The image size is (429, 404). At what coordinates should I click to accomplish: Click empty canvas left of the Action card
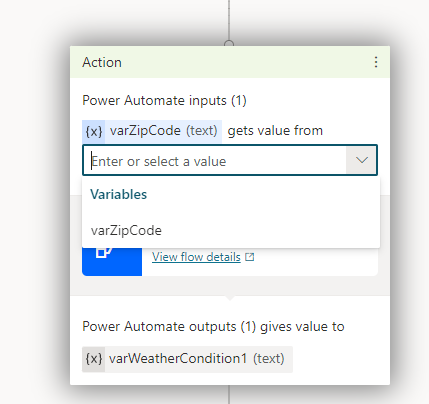pos(33,200)
